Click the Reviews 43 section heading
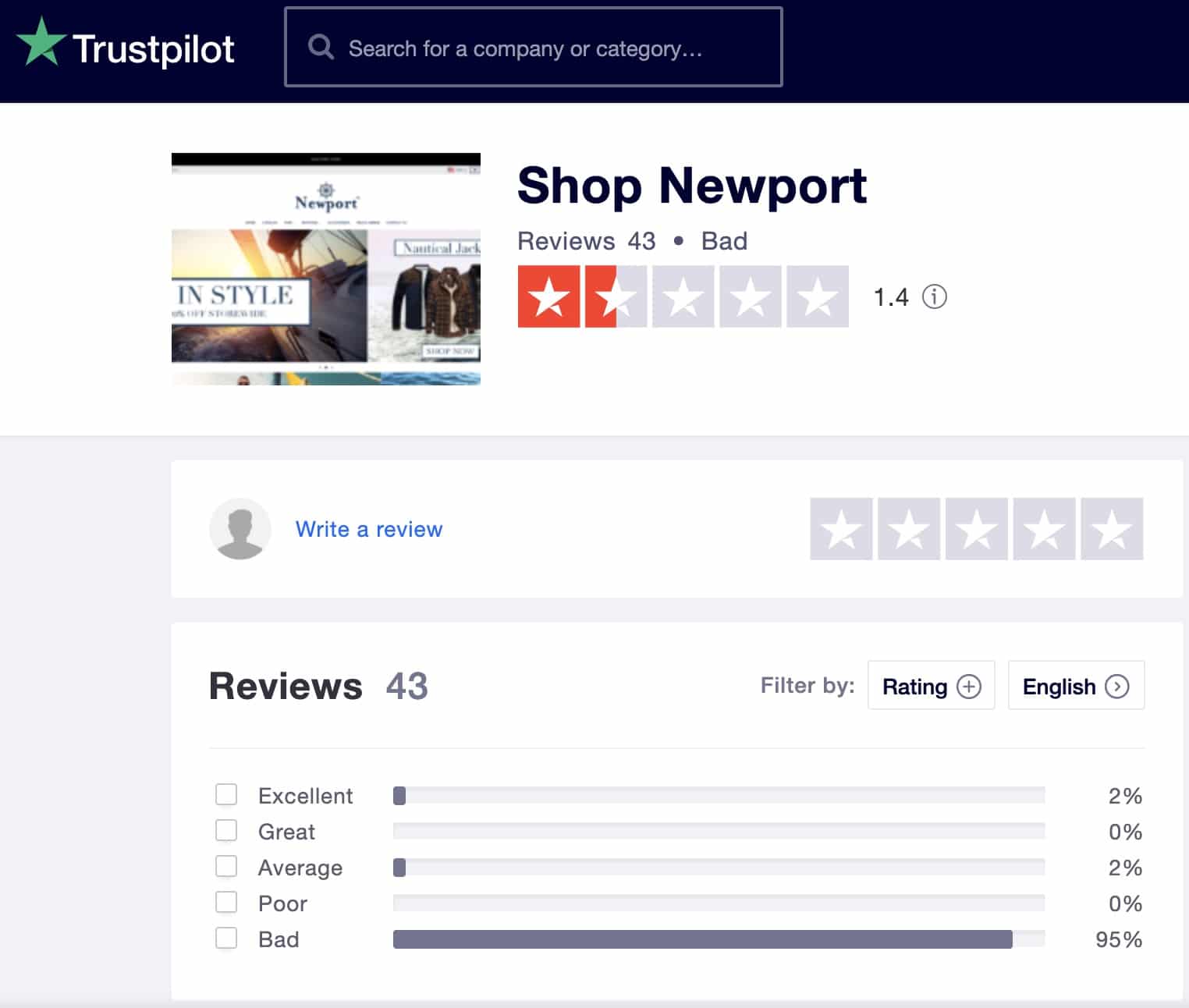 click(x=318, y=687)
